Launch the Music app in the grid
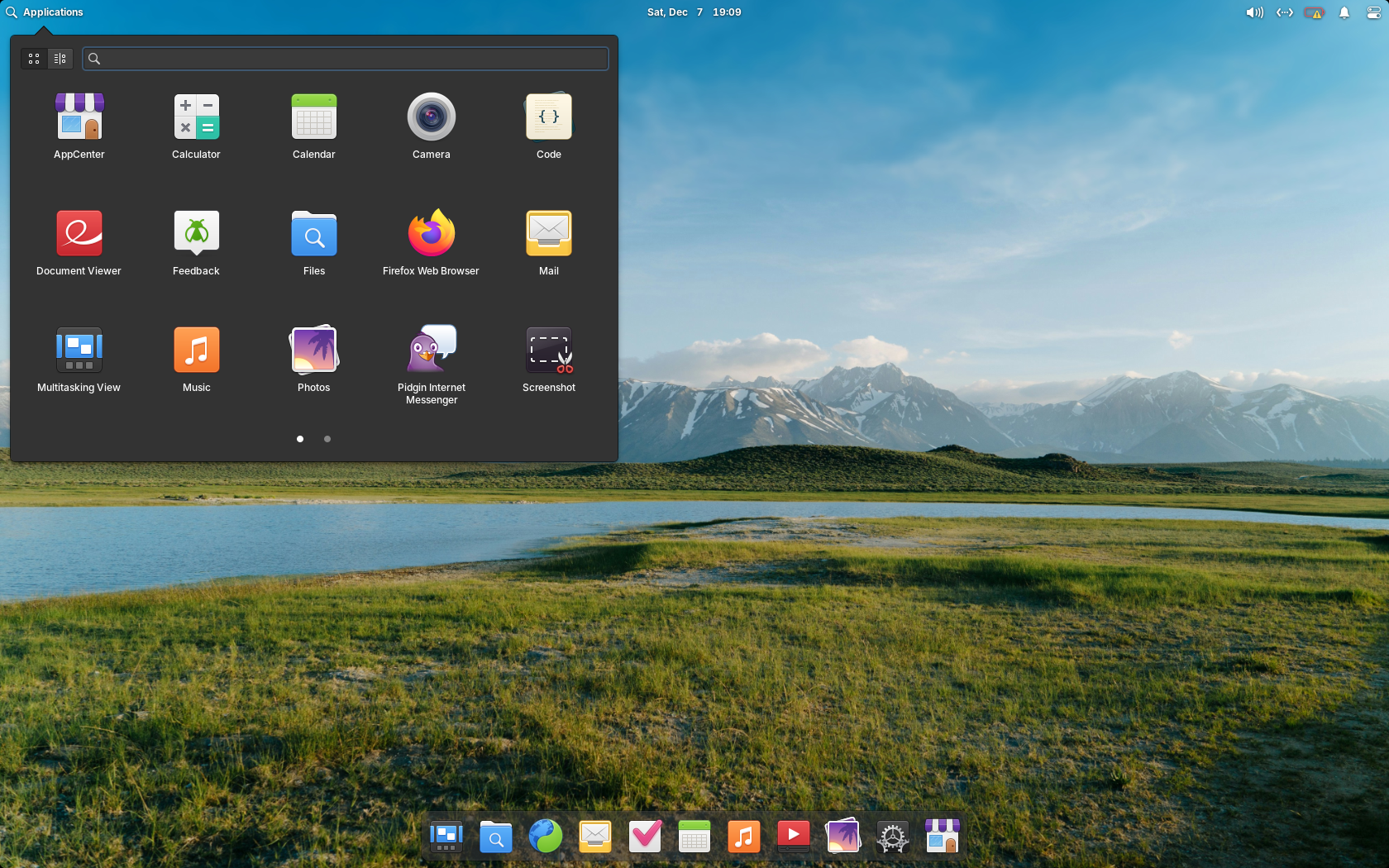 pyautogui.click(x=196, y=359)
